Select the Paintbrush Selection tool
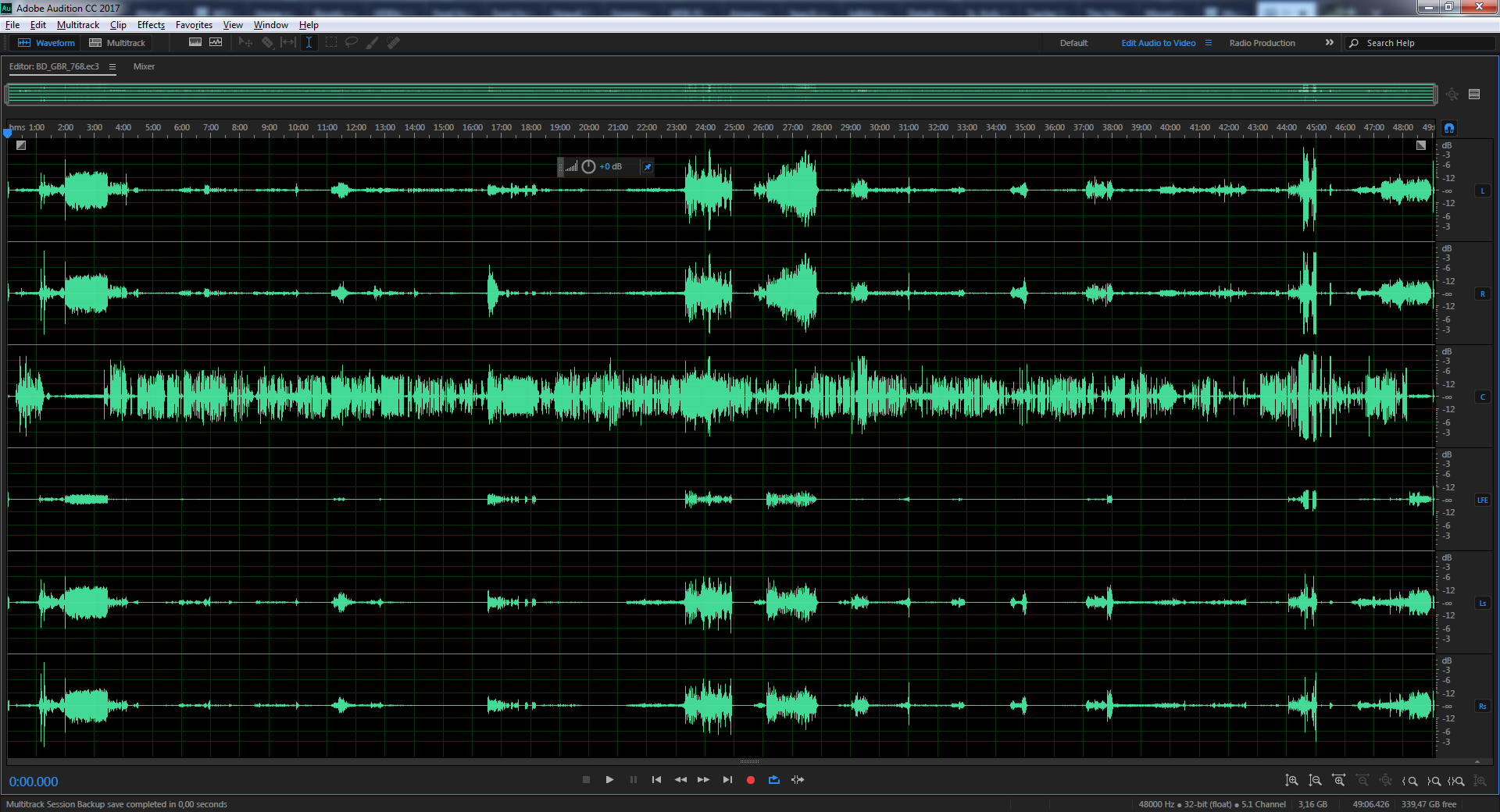Screen dimensions: 1500x812 (373, 42)
